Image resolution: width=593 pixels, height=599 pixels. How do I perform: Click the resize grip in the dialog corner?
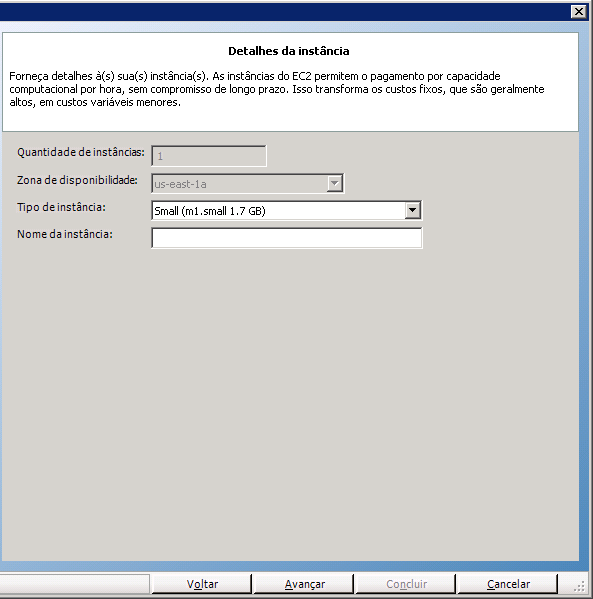pos(579,586)
